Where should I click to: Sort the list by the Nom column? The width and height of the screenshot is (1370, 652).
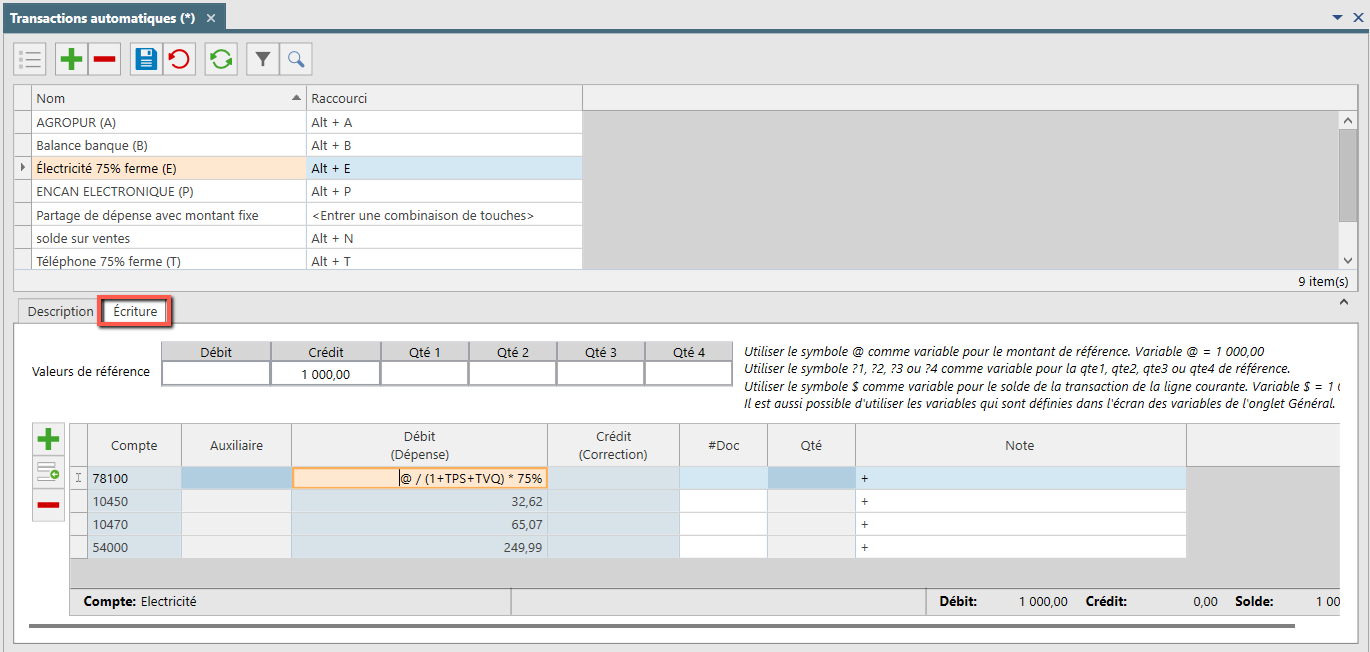click(x=168, y=98)
